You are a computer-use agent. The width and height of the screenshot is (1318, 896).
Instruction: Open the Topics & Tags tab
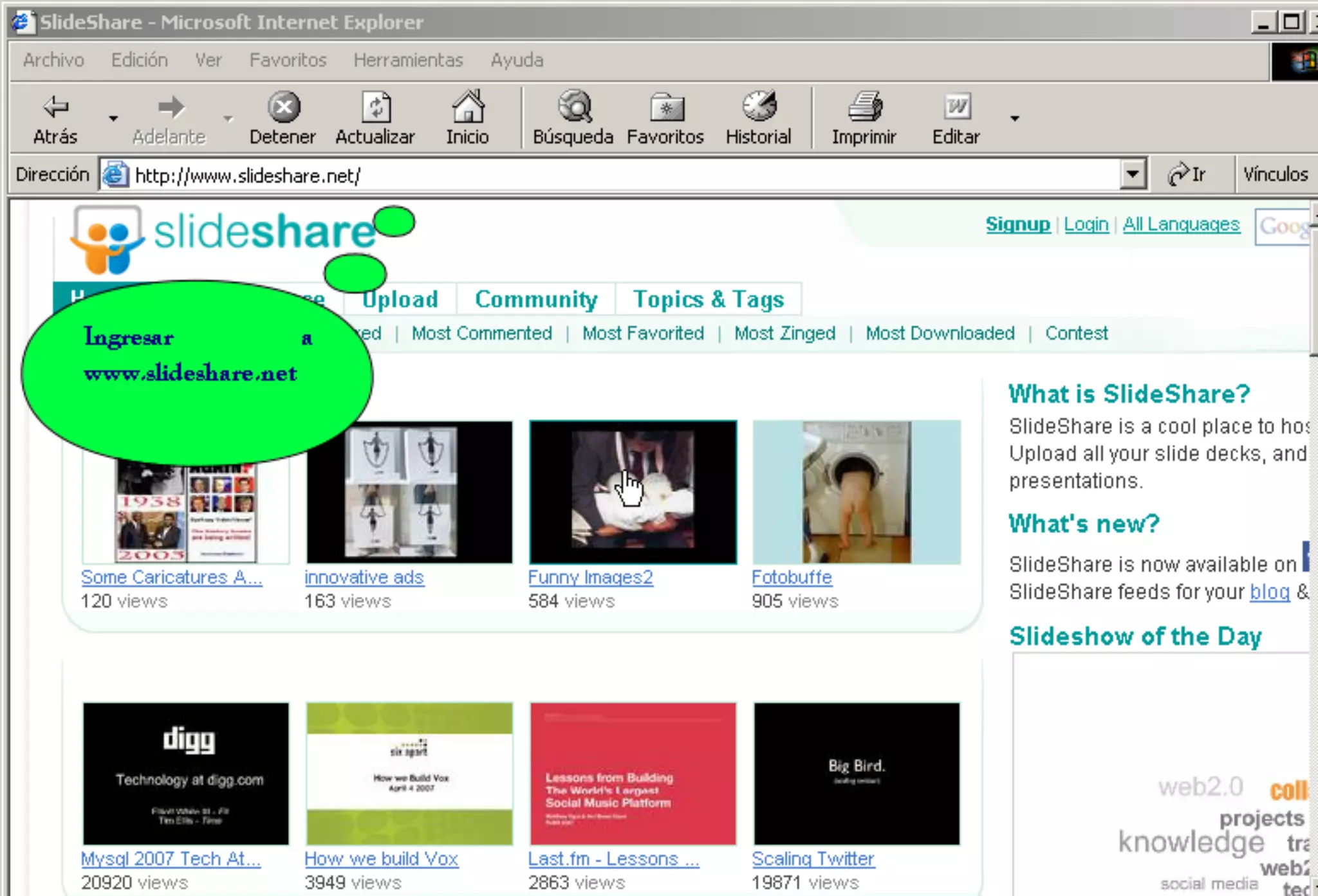pyautogui.click(x=708, y=299)
